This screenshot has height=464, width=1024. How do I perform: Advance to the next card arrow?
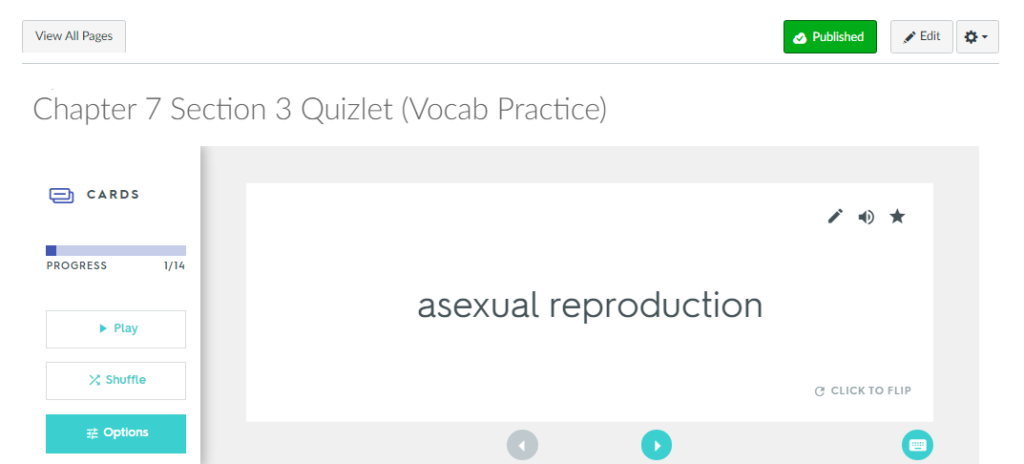point(656,444)
